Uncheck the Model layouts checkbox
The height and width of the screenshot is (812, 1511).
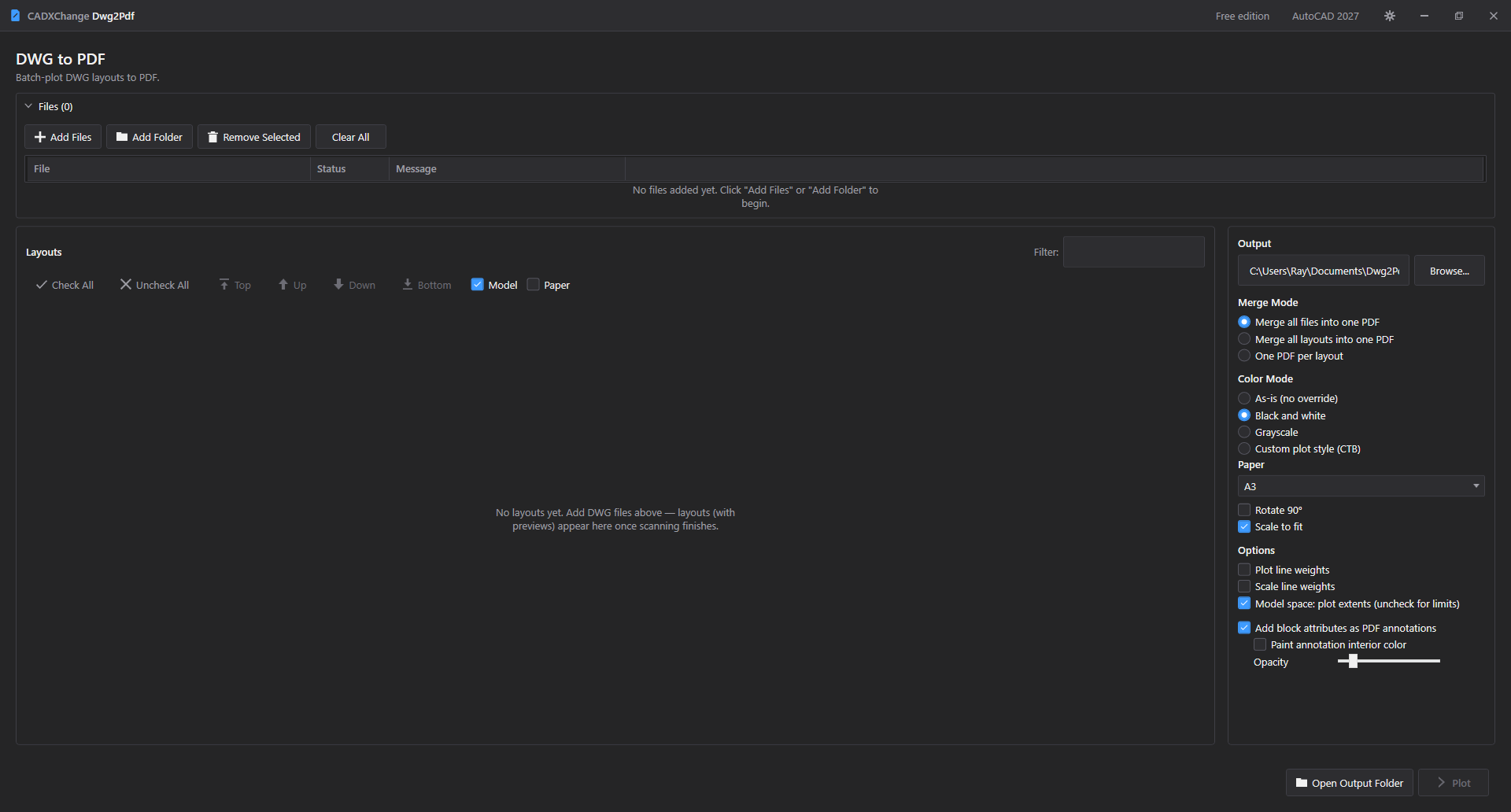[x=477, y=285]
